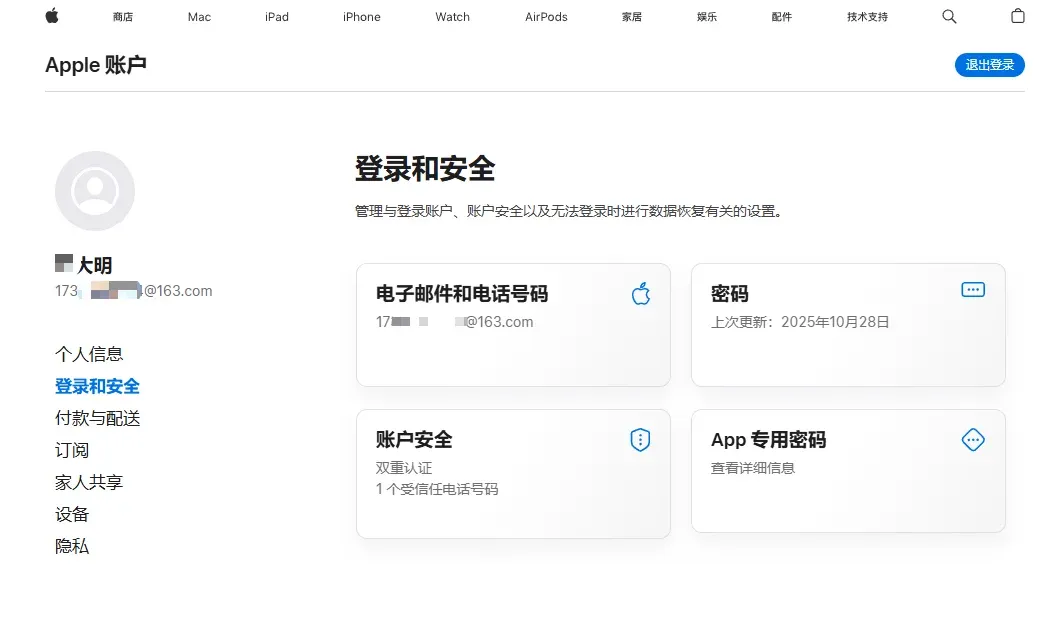1056x643 pixels.
Task: Select 付款与配送 in the sidebar
Action: pos(97,418)
